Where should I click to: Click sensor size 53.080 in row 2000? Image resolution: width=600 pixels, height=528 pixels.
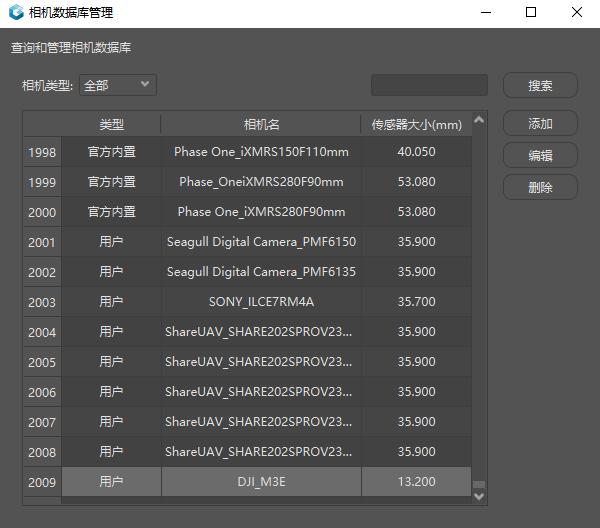click(416, 212)
